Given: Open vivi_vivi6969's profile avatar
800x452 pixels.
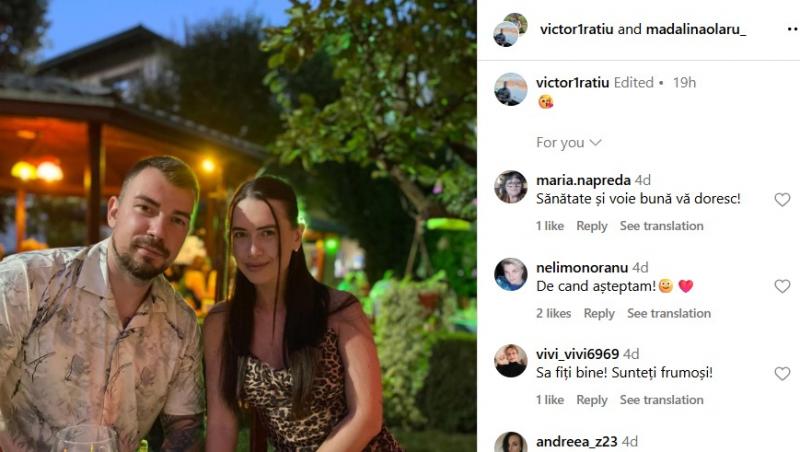Looking at the screenshot, I should pos(511,361).
